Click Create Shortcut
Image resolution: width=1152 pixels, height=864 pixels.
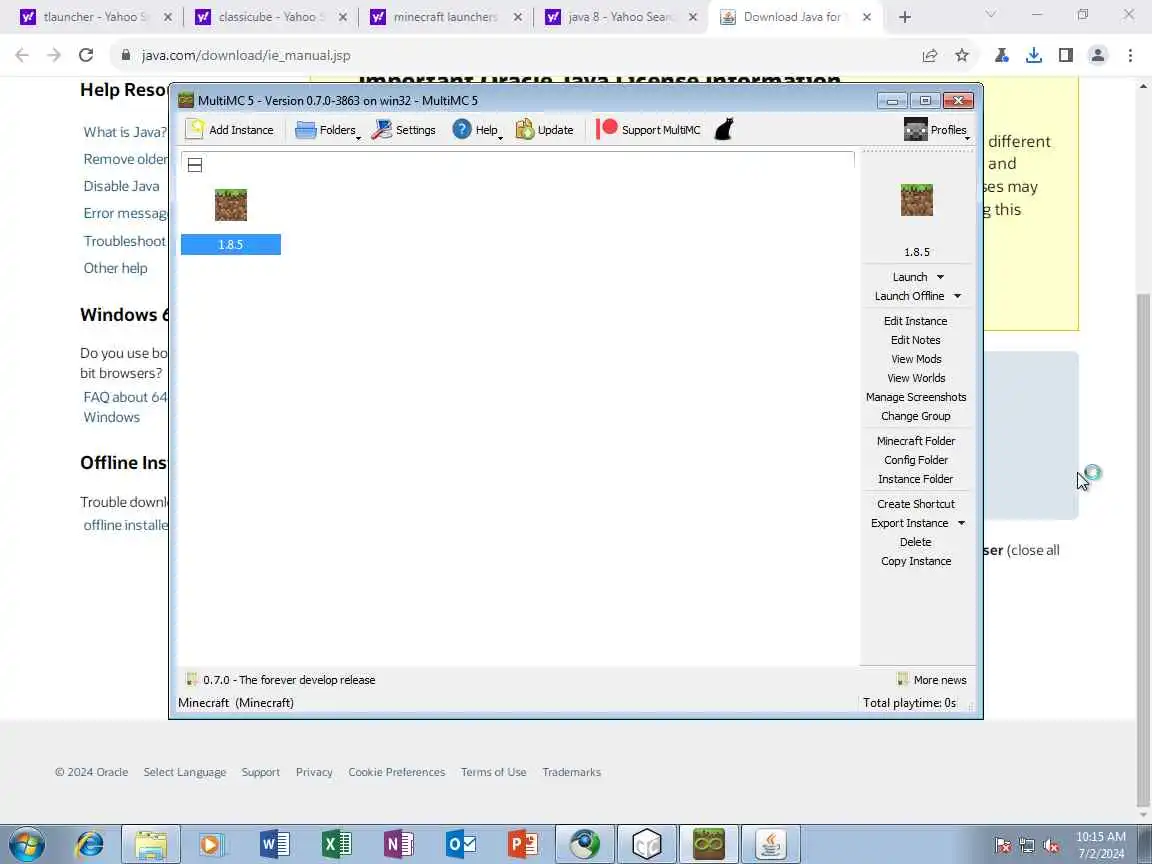(x=916, y=504)
